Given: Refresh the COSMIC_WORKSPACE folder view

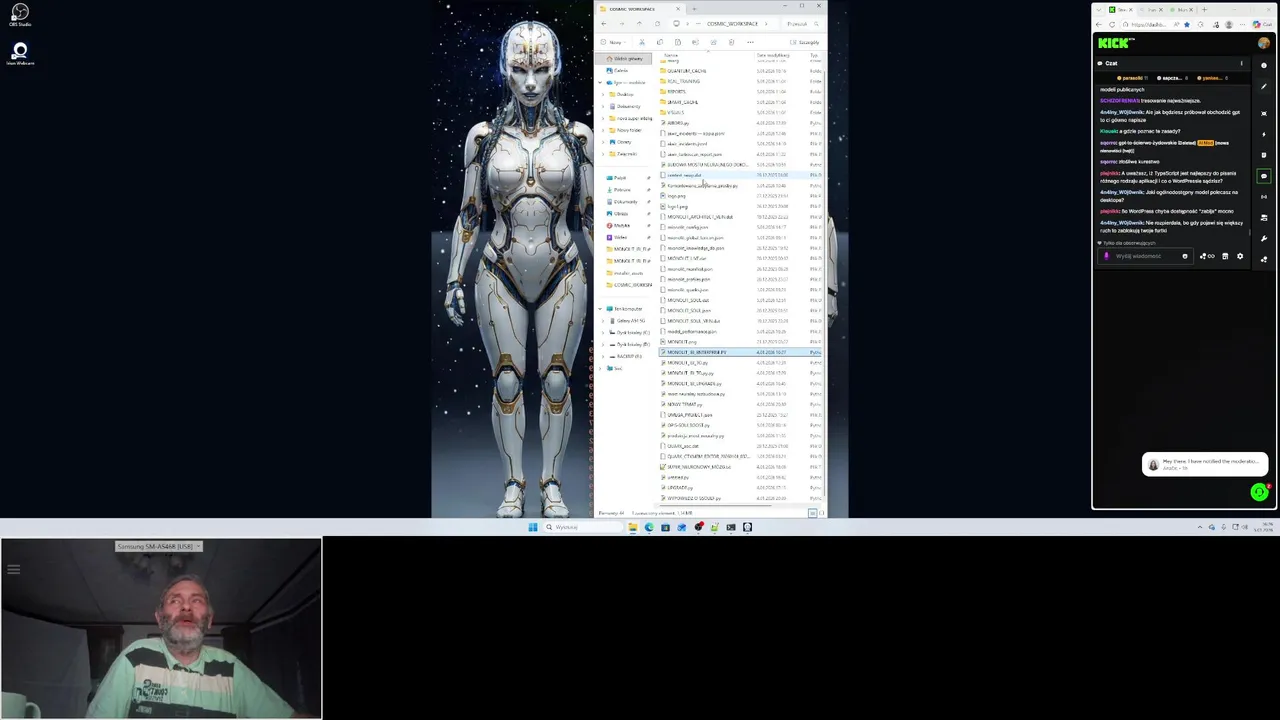Looking at the screenshot, I should 657,24.
